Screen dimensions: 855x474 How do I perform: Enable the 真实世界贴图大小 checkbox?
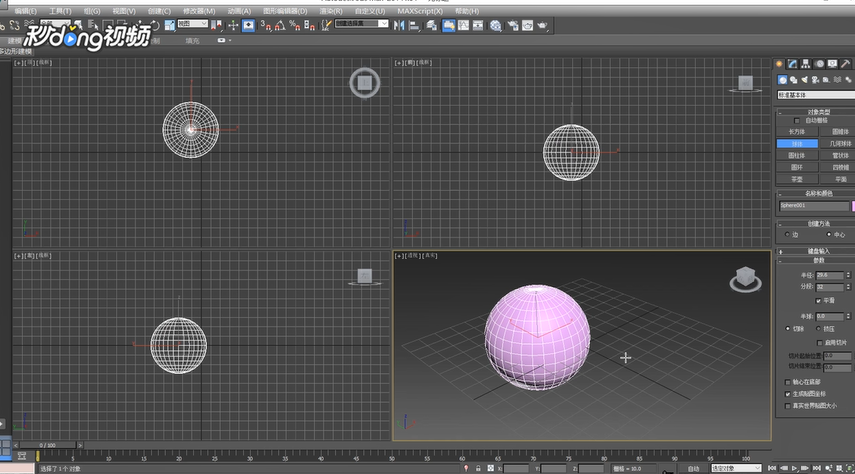pyautogui.click(x=787, y=406)
